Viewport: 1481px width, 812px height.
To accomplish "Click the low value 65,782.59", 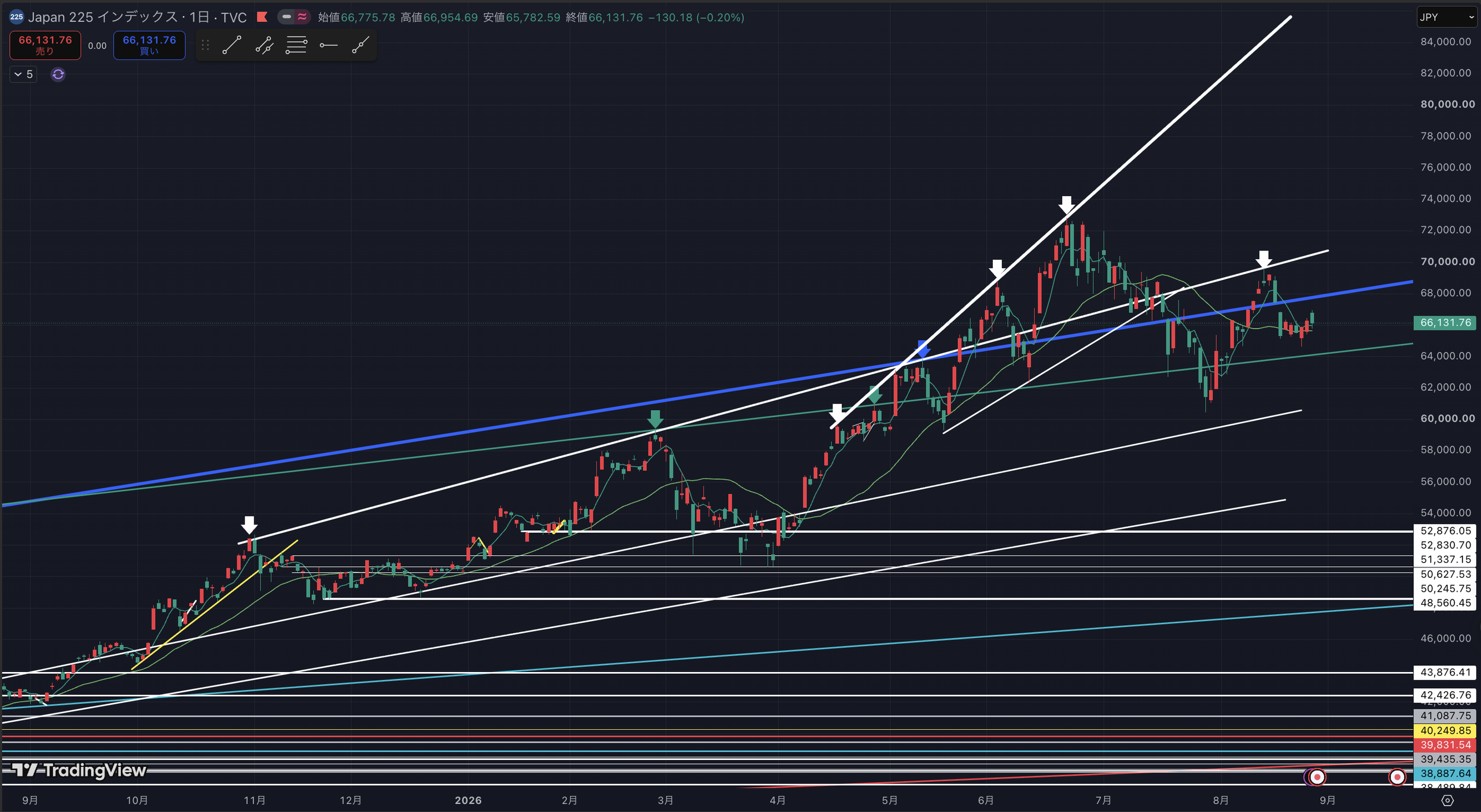I will coord(533,17).
